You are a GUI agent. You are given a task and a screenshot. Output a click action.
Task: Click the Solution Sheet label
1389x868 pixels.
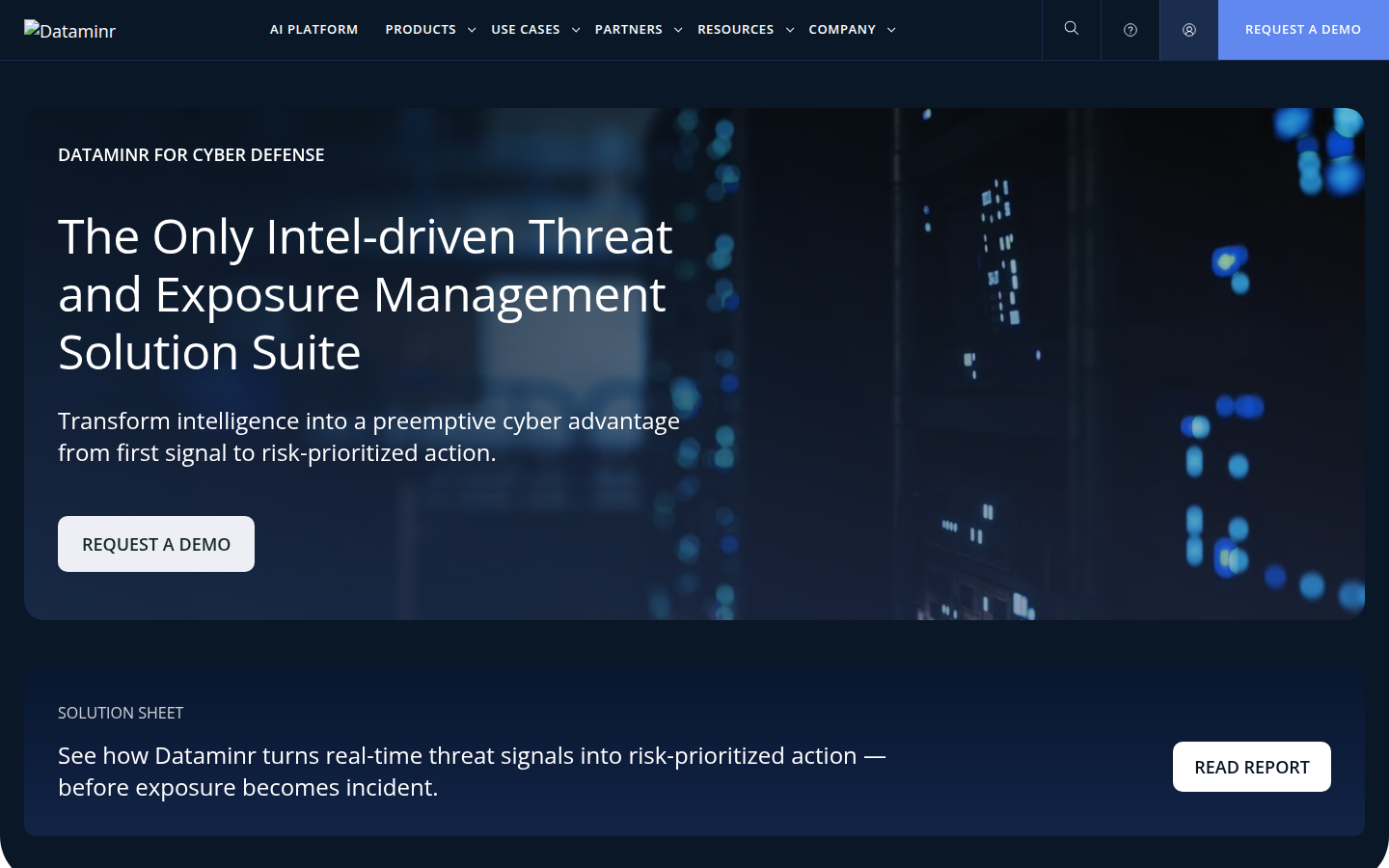click(121, 713)
